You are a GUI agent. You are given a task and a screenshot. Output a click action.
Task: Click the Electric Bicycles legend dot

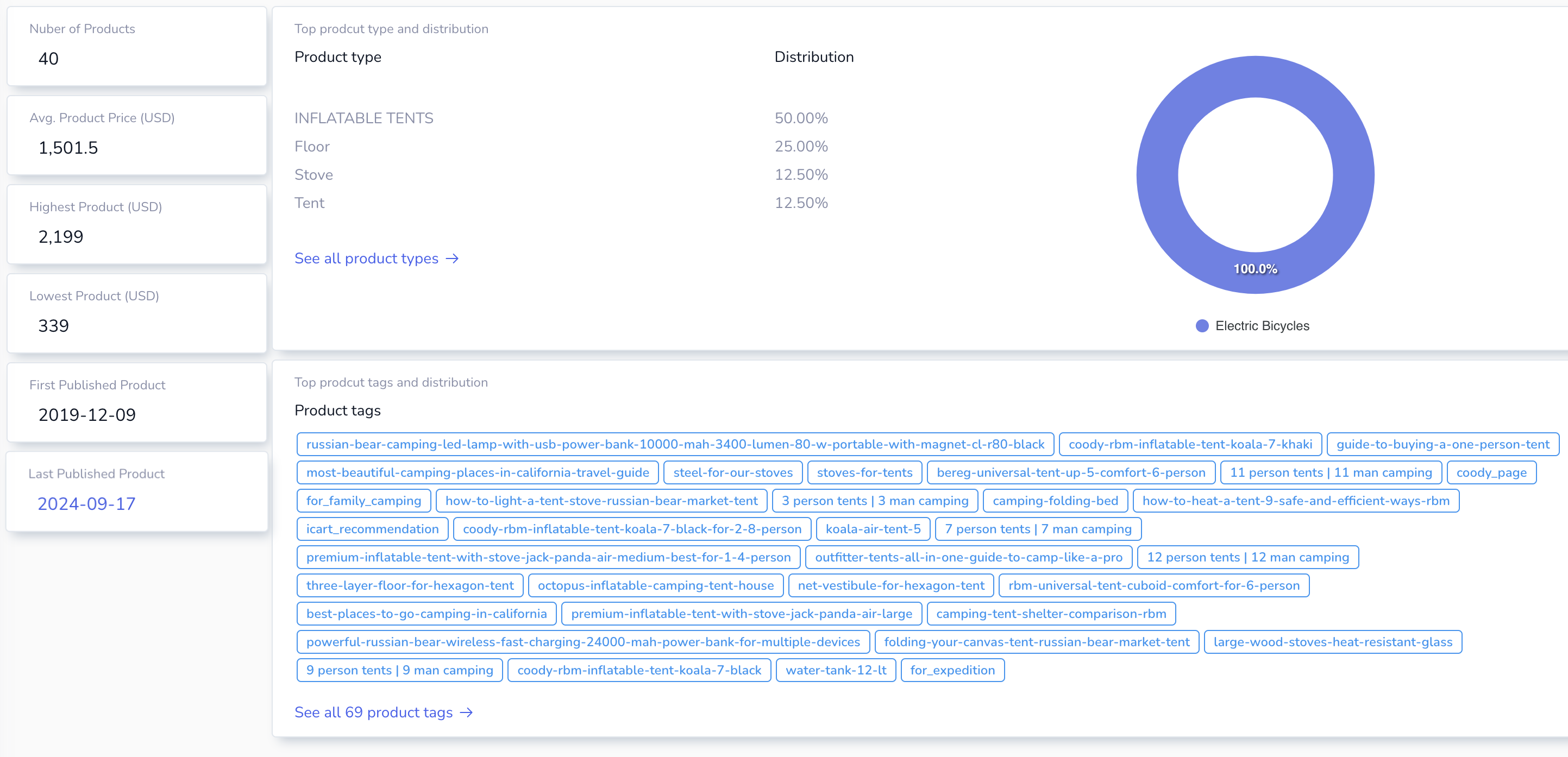[1202, 326]
